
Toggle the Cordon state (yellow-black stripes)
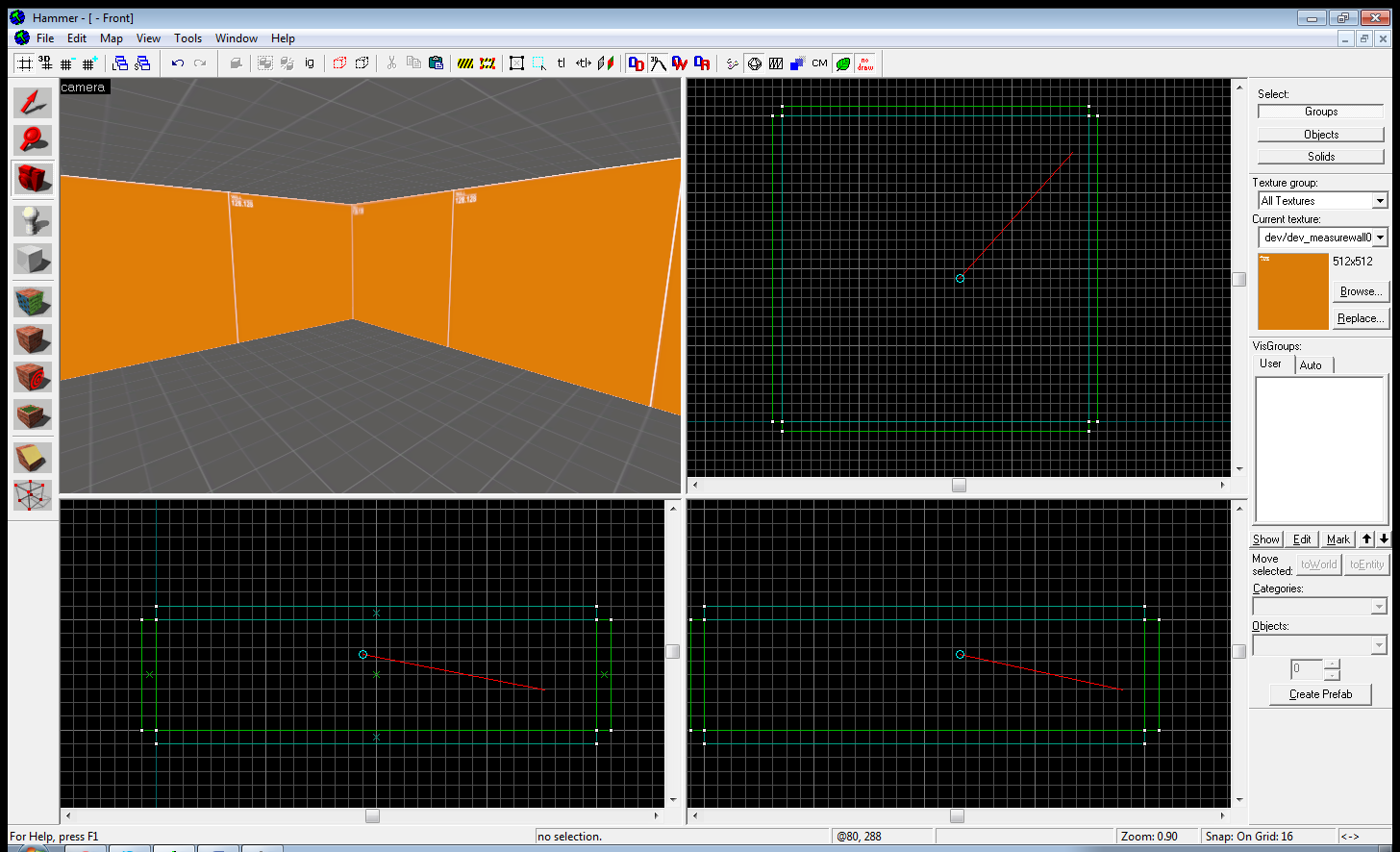(465, 63)
